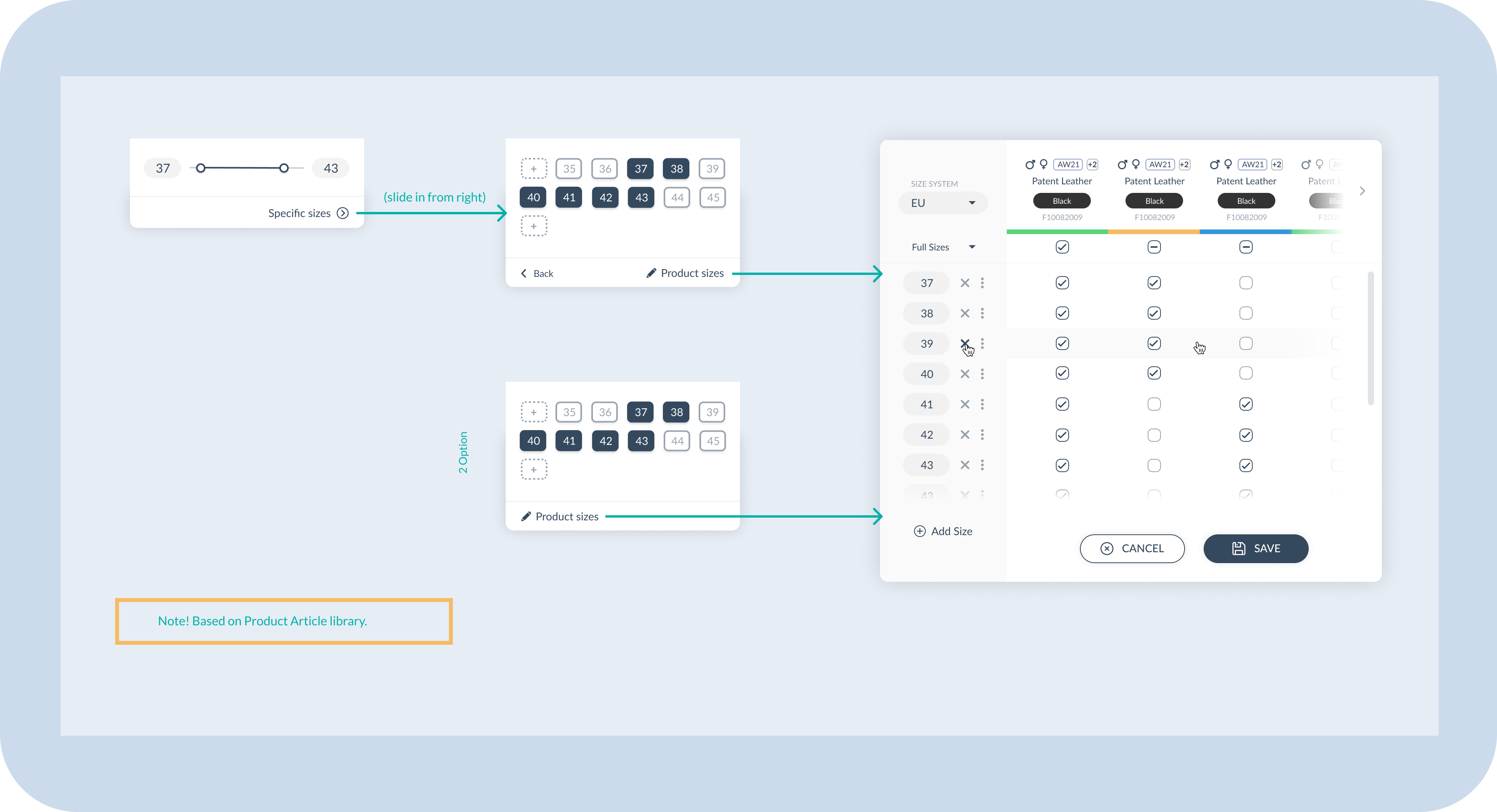Click the Specific sizes circled arrow icon
This screenshot has width=1497, height=812.
(x=343, y=213)
